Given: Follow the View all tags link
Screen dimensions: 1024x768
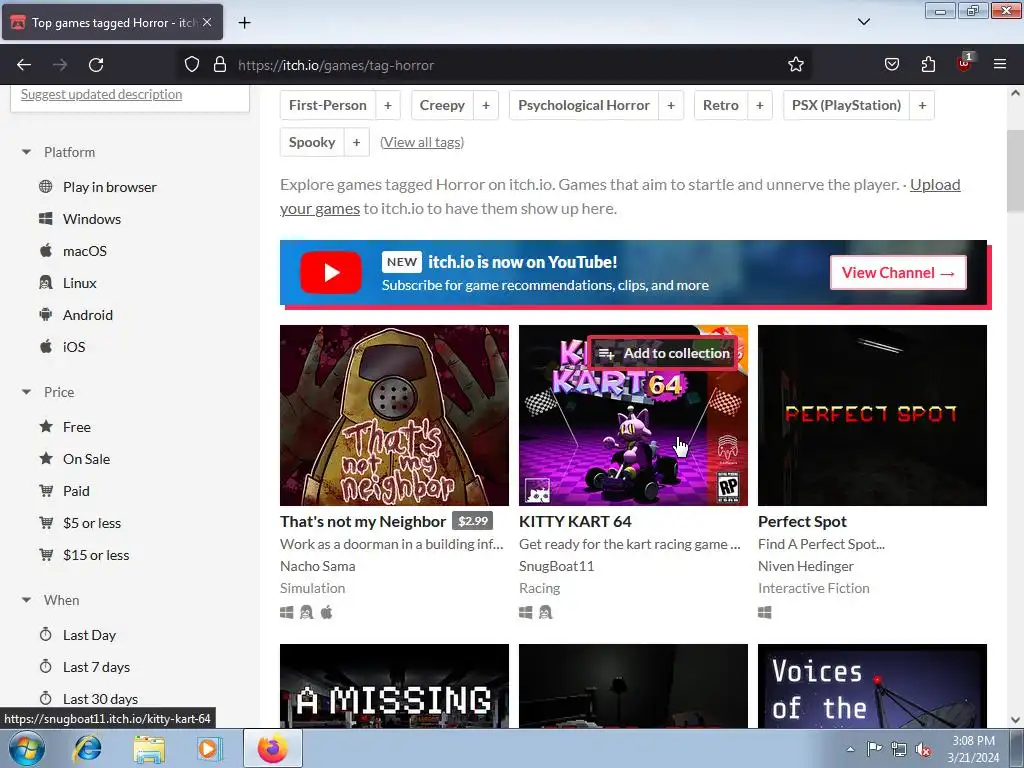Looking at the screenshot, I should (422, 142).
